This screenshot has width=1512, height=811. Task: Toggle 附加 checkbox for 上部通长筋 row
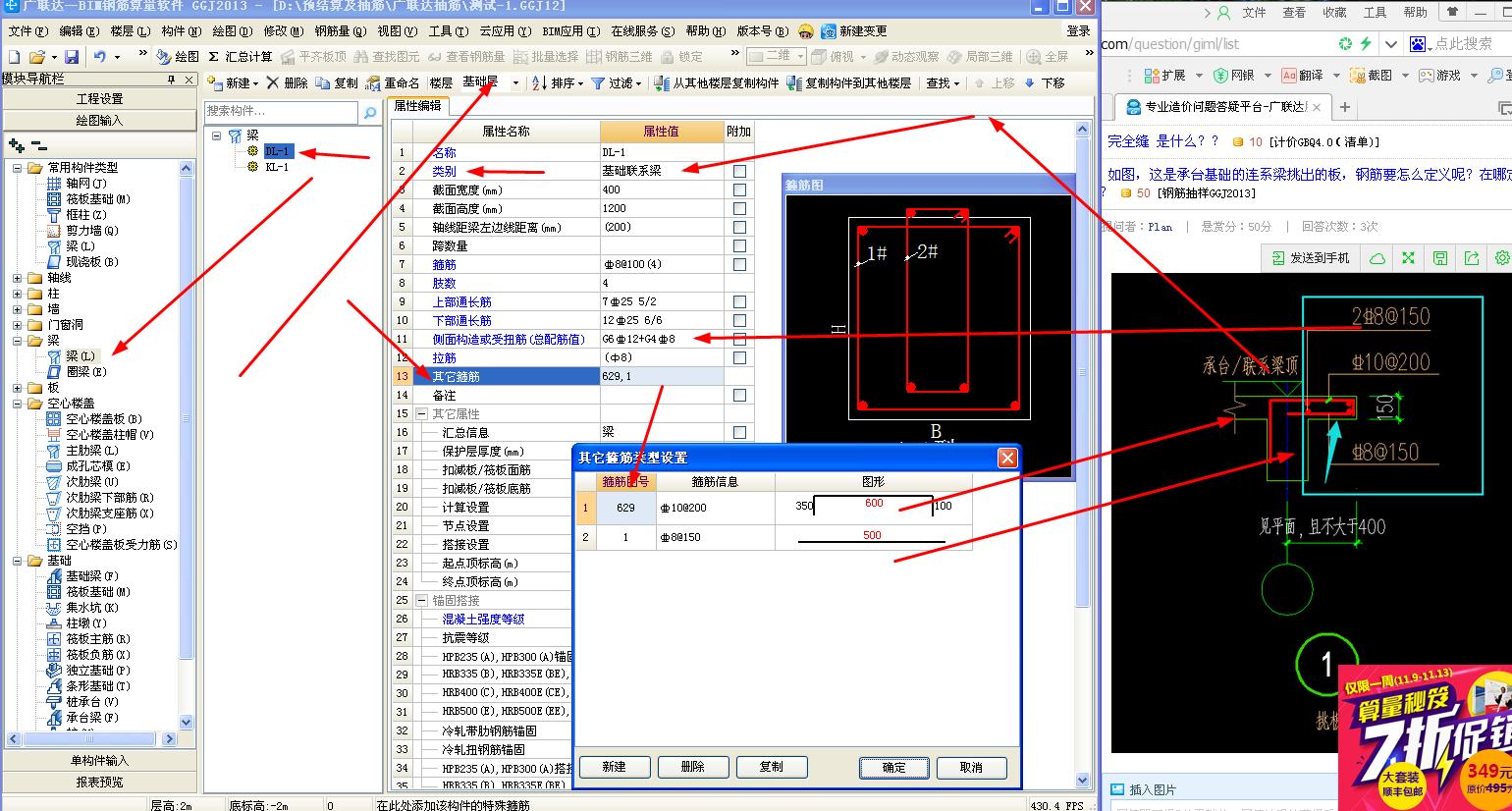pyautogui.click(x=739, y=301)
